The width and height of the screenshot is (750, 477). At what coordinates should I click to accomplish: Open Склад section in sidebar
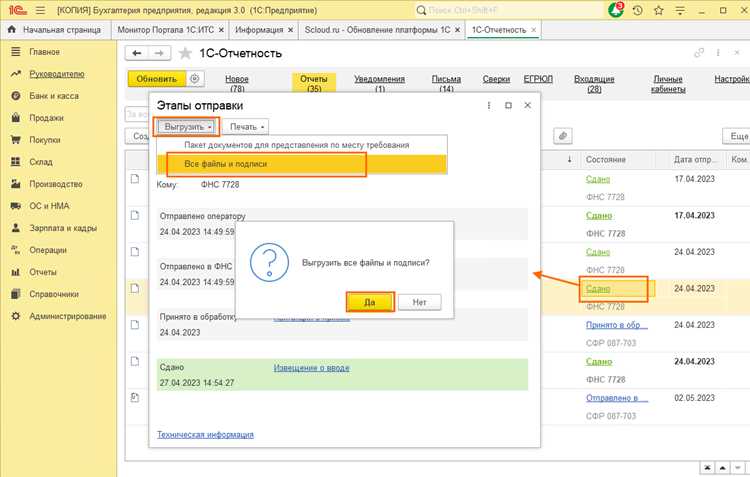(x=41, y=162)
